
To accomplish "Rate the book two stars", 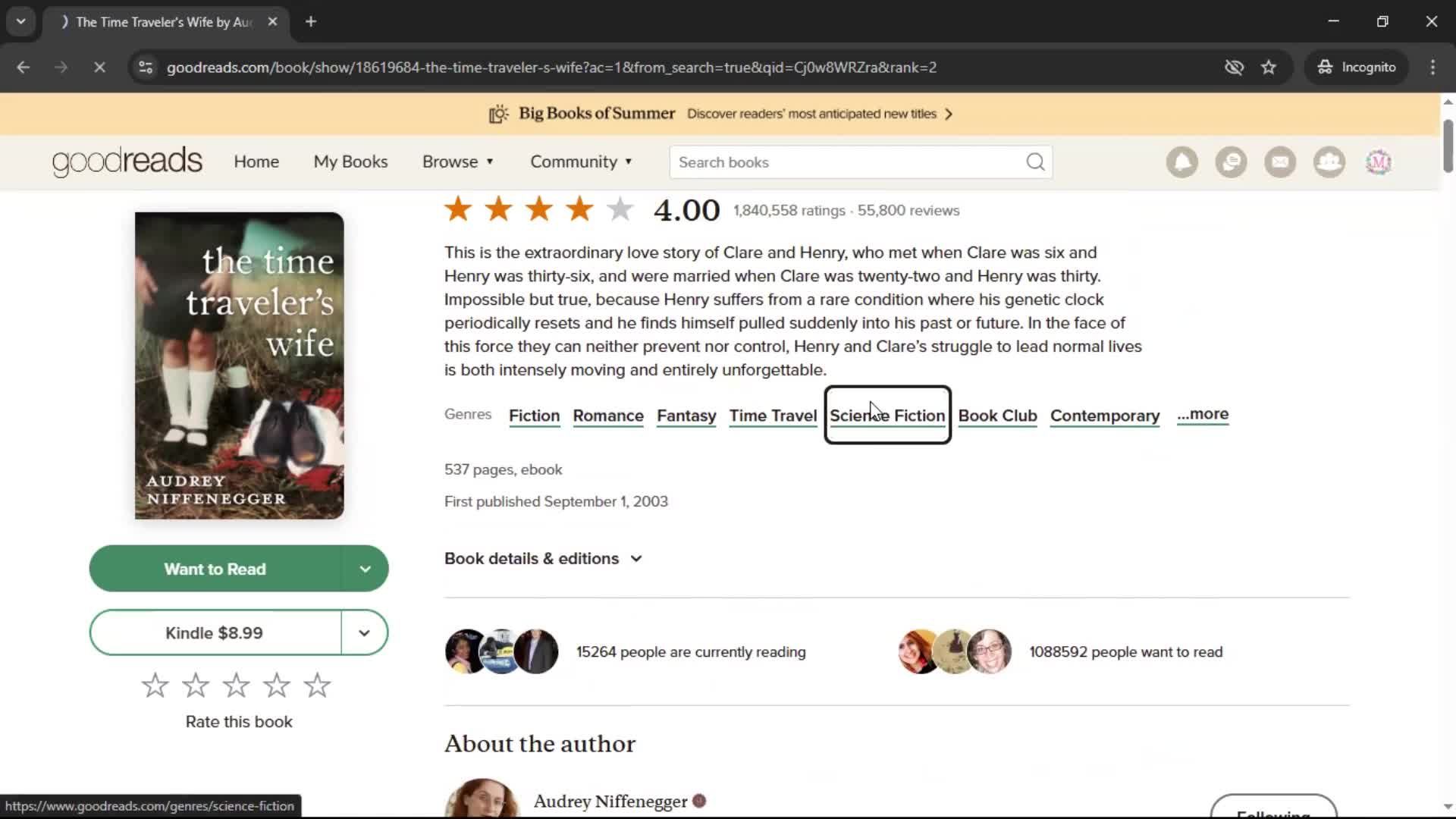I will (196, 686).
